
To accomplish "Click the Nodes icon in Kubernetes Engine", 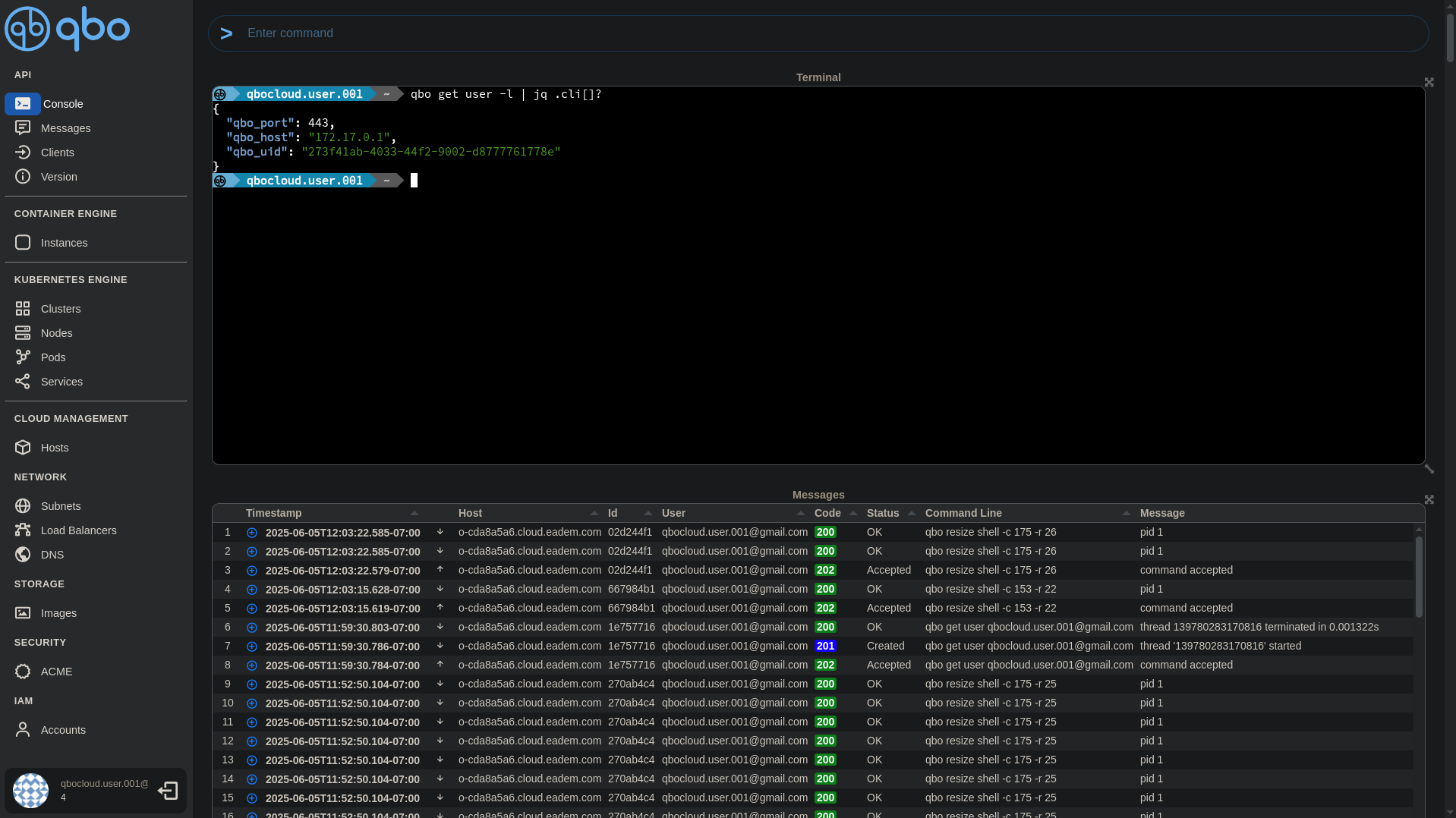I will [x=23, y=332].
